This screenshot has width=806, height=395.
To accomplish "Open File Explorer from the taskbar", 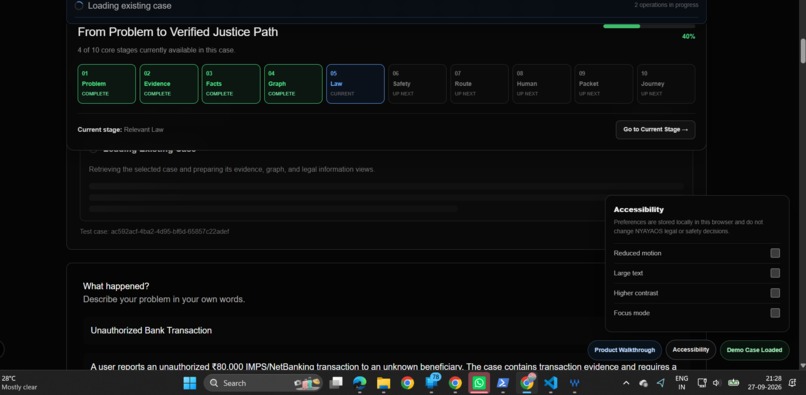I will (x=383, y=383).
